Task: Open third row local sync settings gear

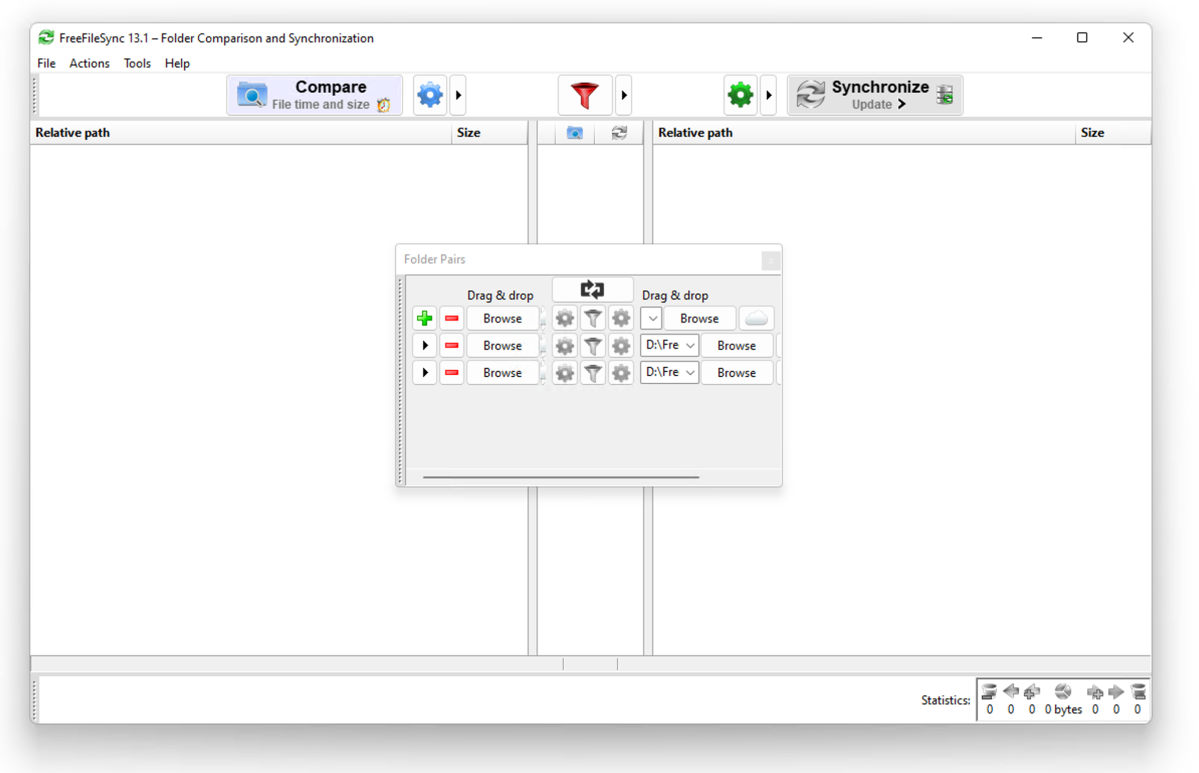Action: pyautogui.click(x=621, y=372)
